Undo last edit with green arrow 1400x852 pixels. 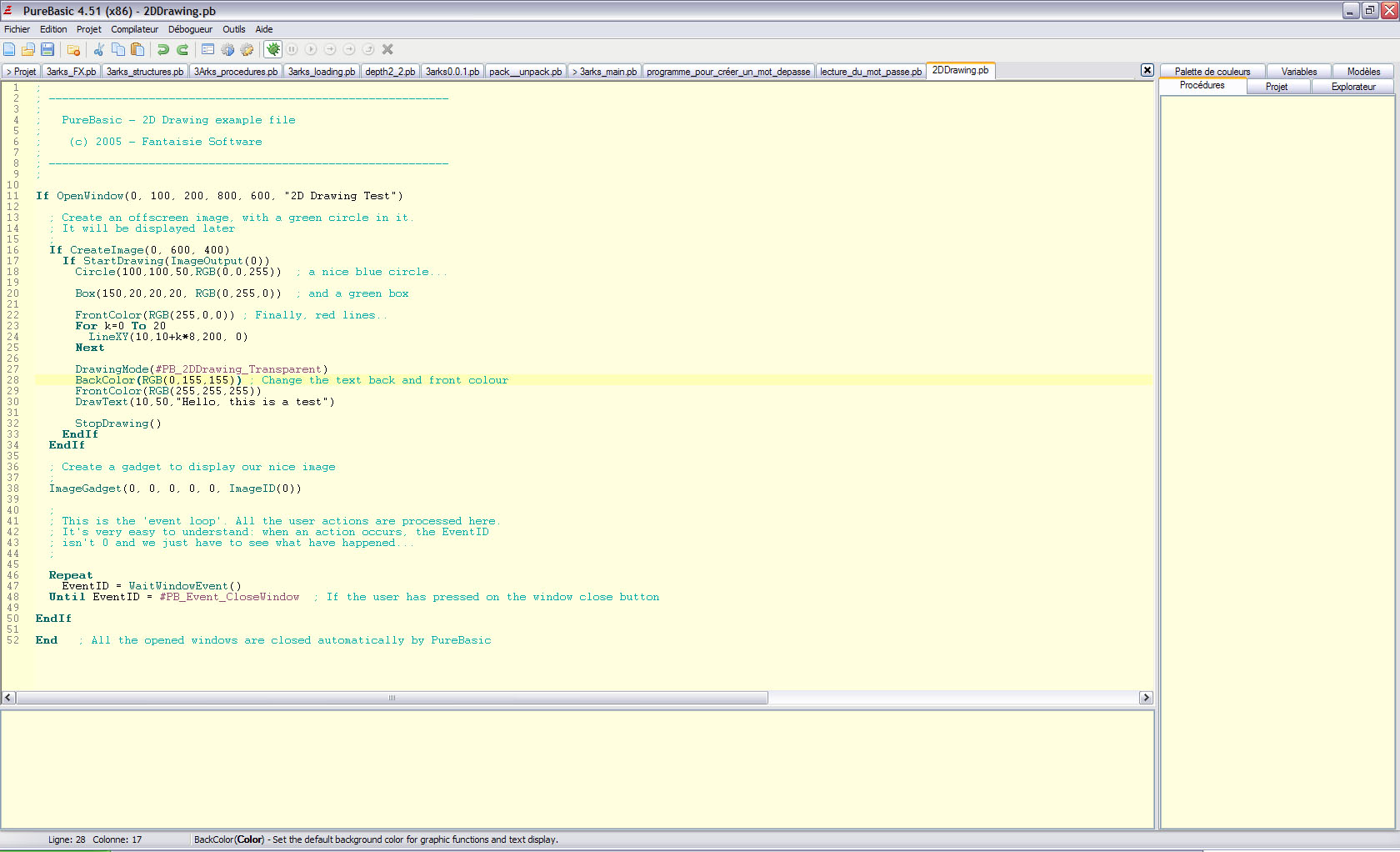click(x=163, y=50)
